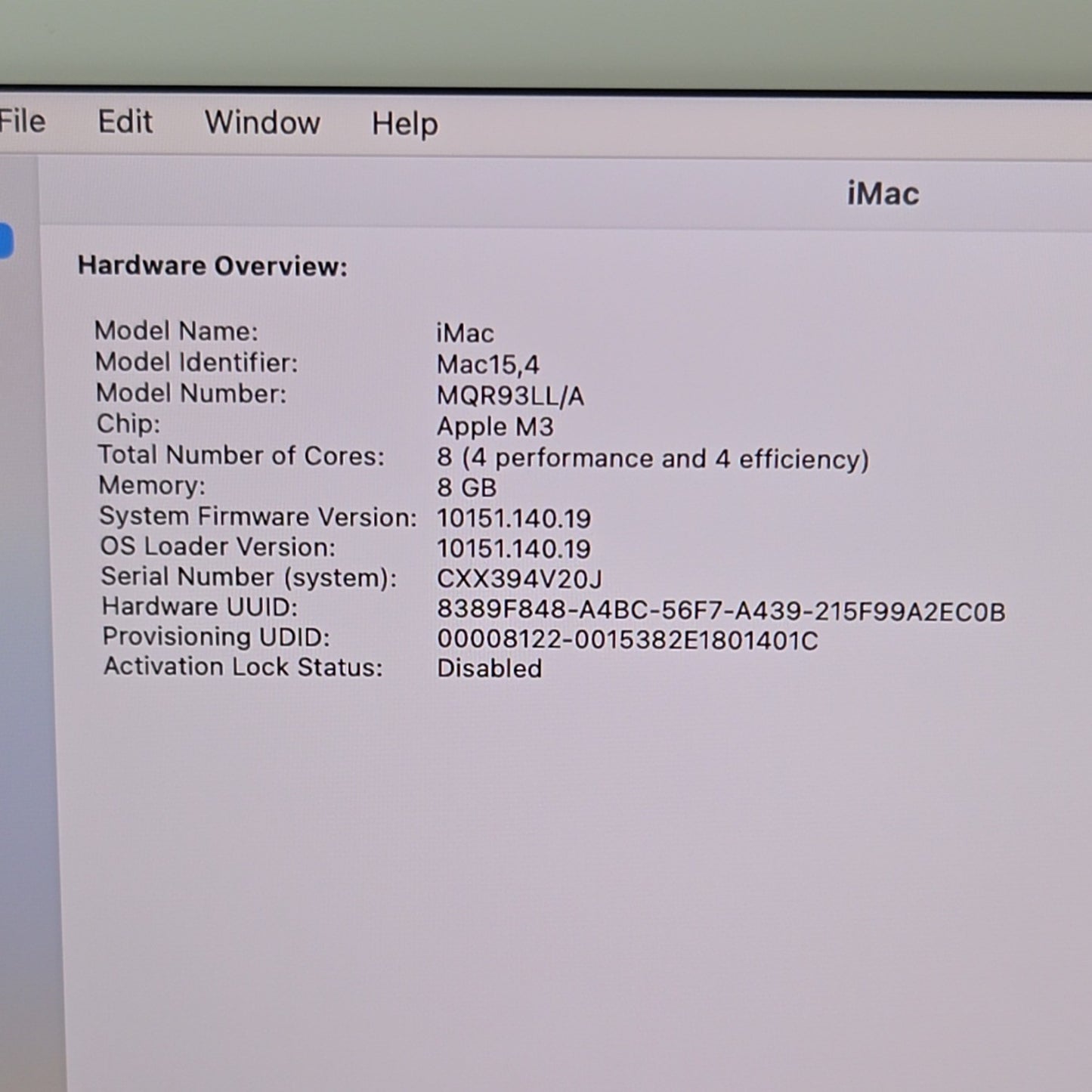Image resolution: width=1092 pixels, height=1092 pixels.
Task: Select the Chip label
Action: [128, 424]
